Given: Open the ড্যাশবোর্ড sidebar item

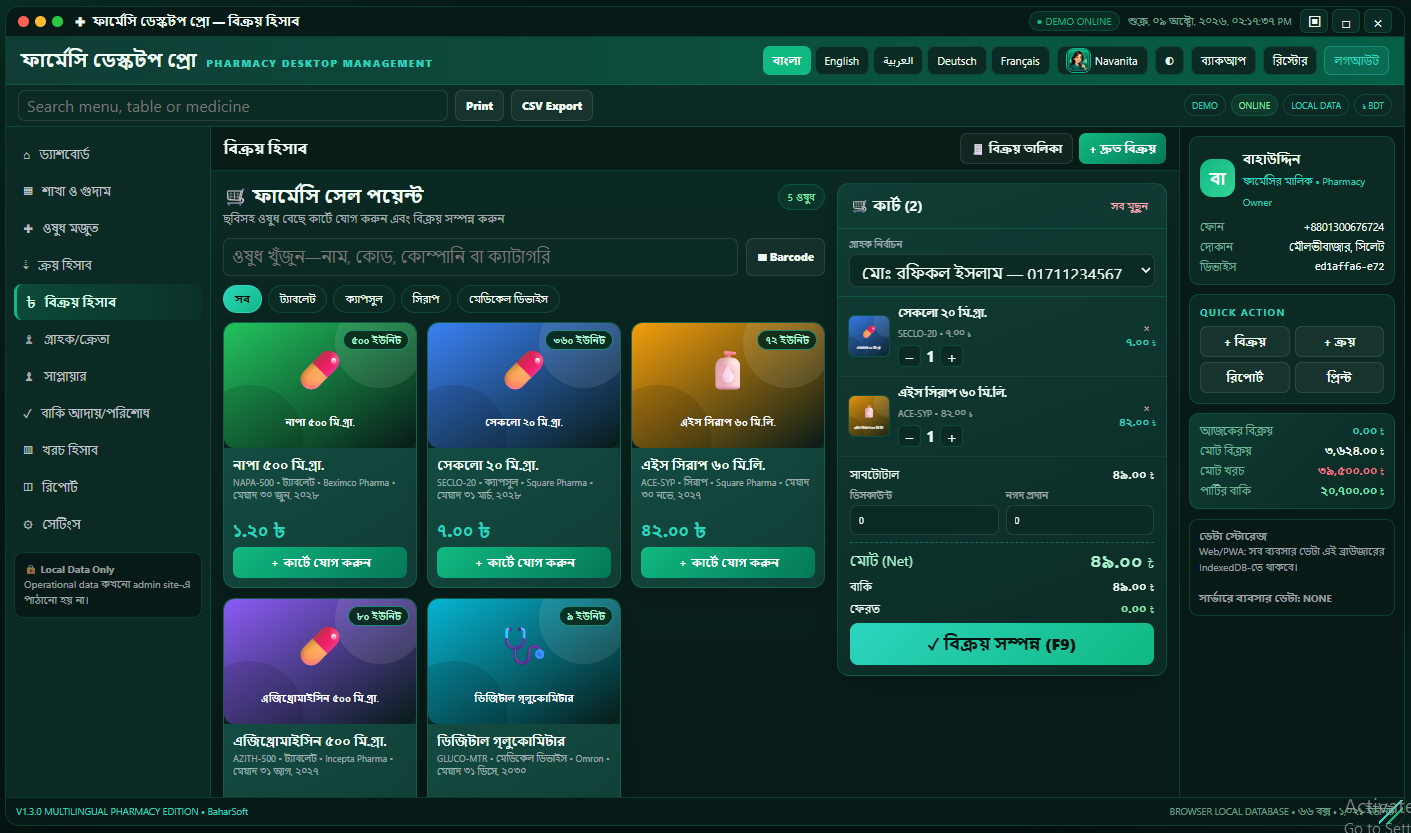Looking at the screenshot, I should (x=108, y=155).
